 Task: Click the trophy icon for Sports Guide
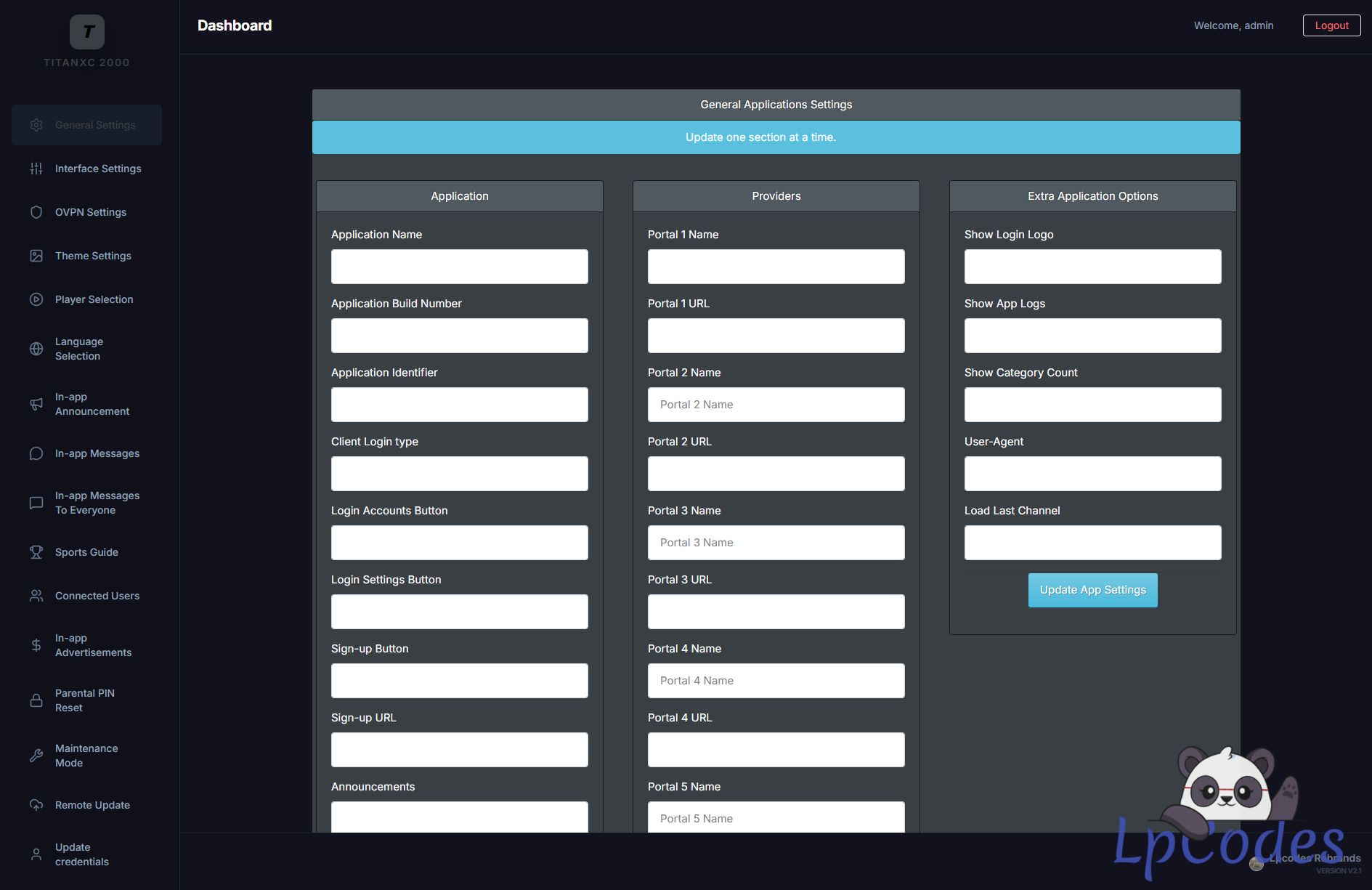36,552
